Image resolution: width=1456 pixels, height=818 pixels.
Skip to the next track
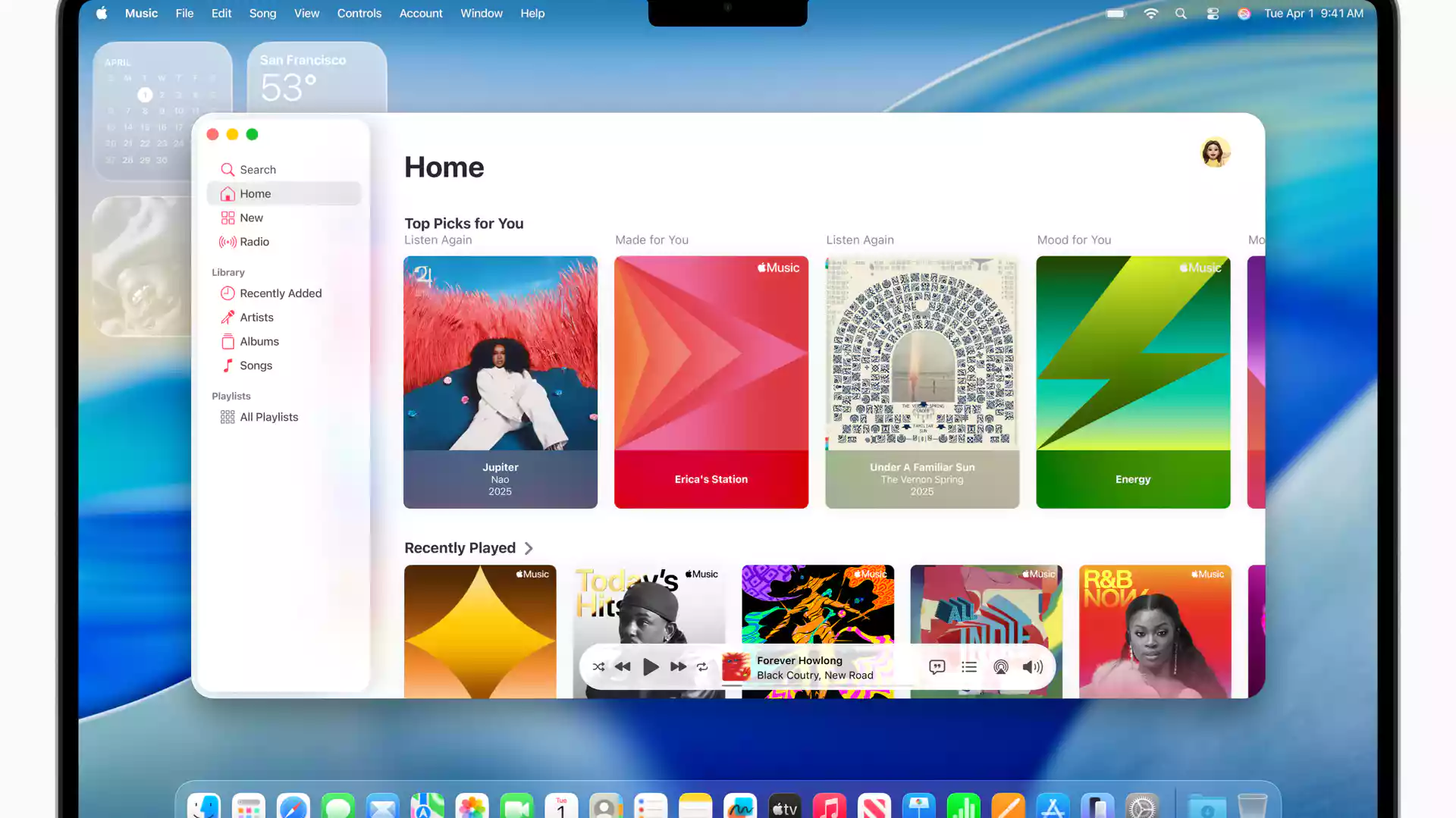(x=678, y=667)
